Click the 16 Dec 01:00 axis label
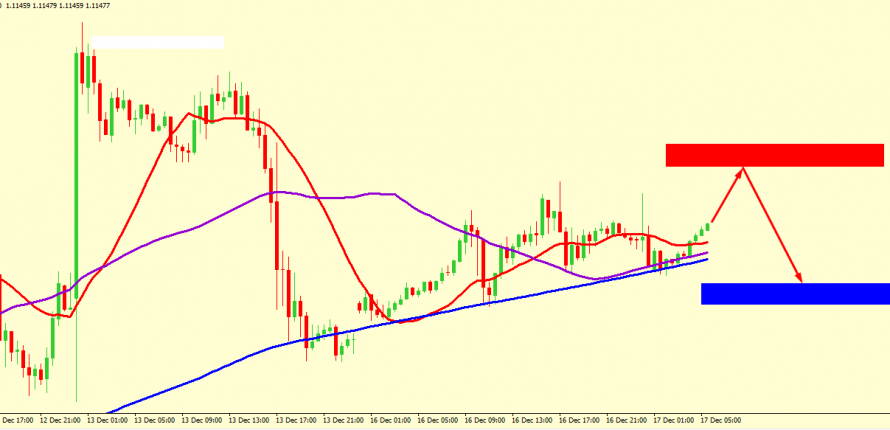890x430 pixels. pyautogui.click(x=391, y=420)
